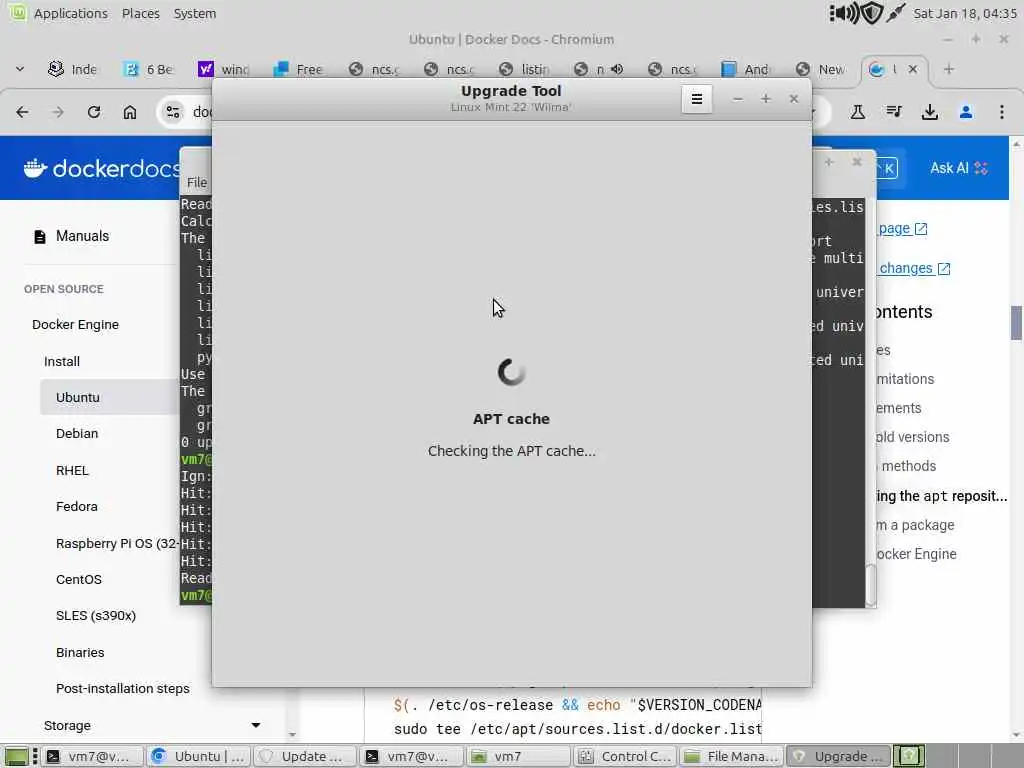Switch to the Yahoo 'wind' browser tab
This screenshot has height=768, width=1024.
(224, 69)
